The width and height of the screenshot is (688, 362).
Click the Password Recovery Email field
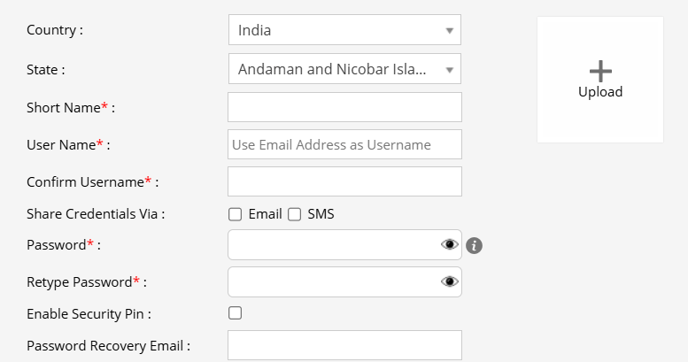pyautogui.click(x=344, y=345)
